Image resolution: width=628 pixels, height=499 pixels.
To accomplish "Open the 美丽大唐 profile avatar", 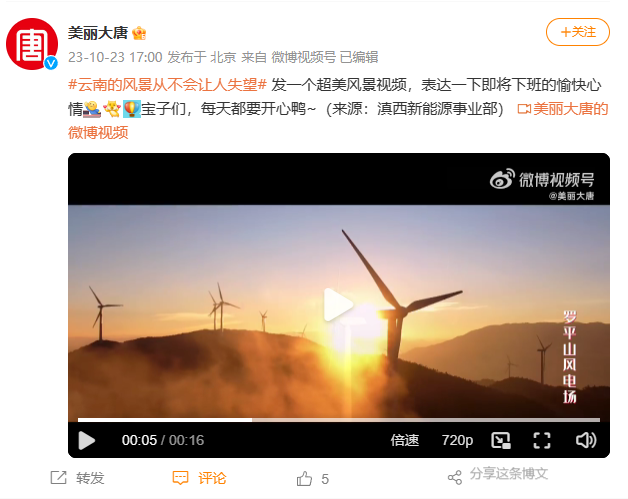I will tap(32, 44).
